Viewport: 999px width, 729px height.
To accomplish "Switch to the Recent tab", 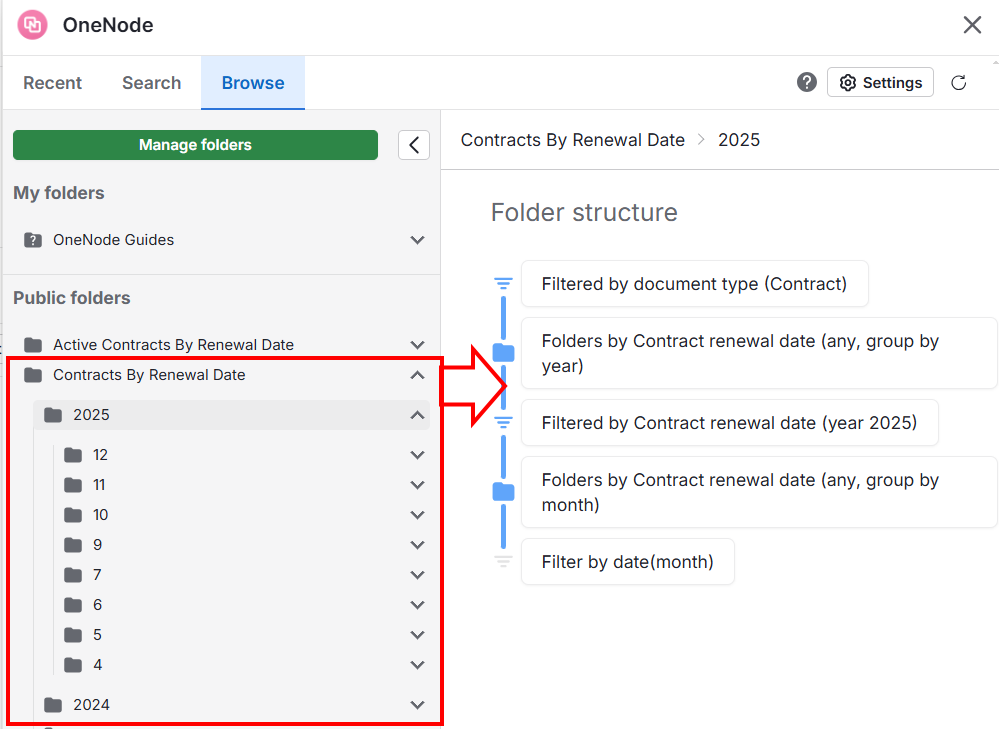I will coord(52,83).
